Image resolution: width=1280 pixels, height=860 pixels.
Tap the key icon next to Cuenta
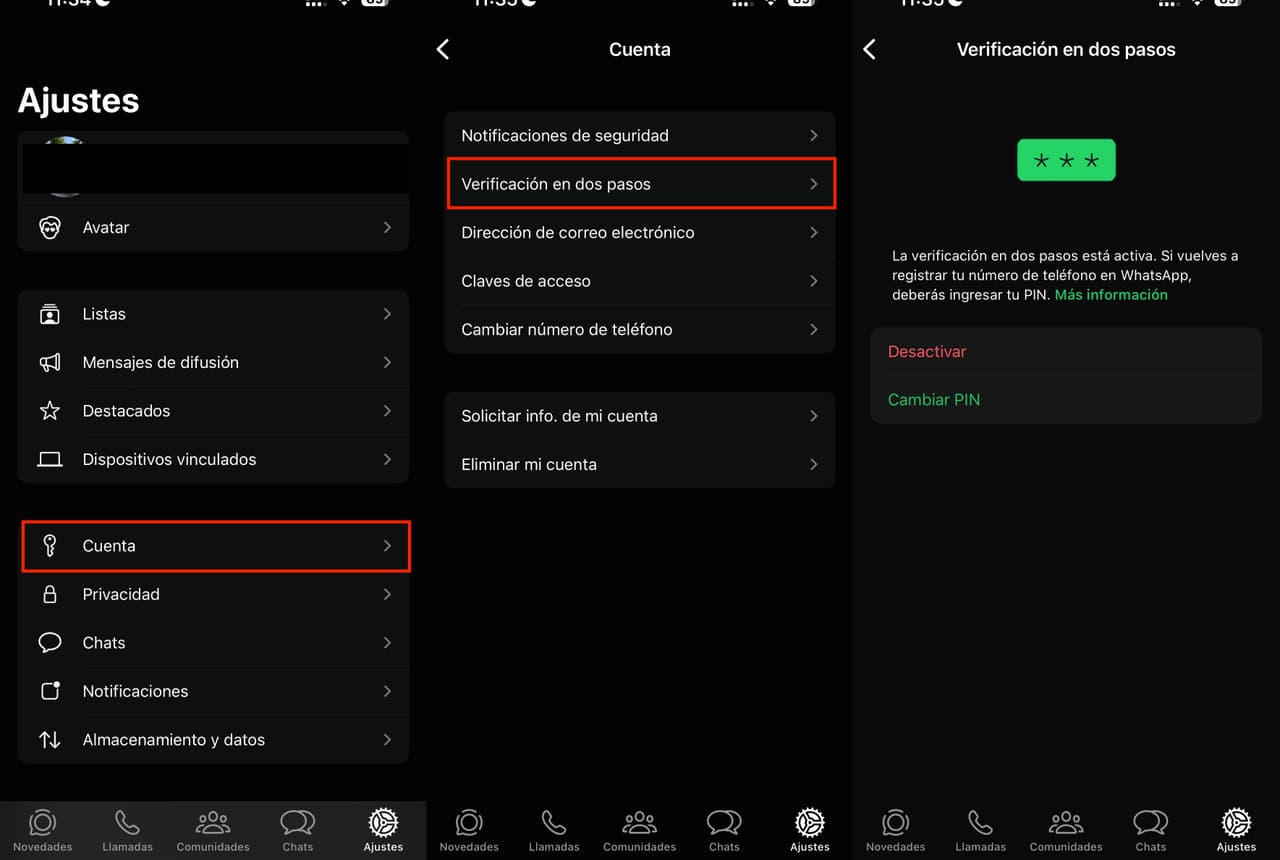(x=50, y=546)
